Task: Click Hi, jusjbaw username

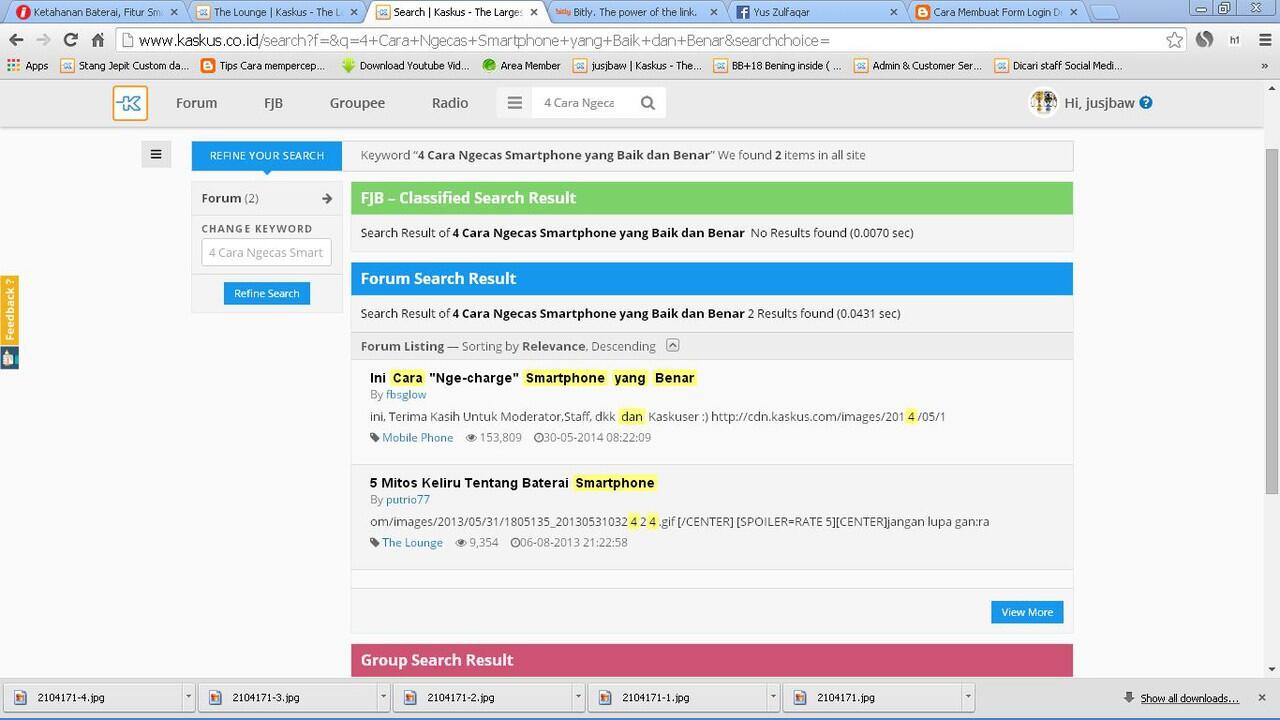Action: click(1099, 103)
